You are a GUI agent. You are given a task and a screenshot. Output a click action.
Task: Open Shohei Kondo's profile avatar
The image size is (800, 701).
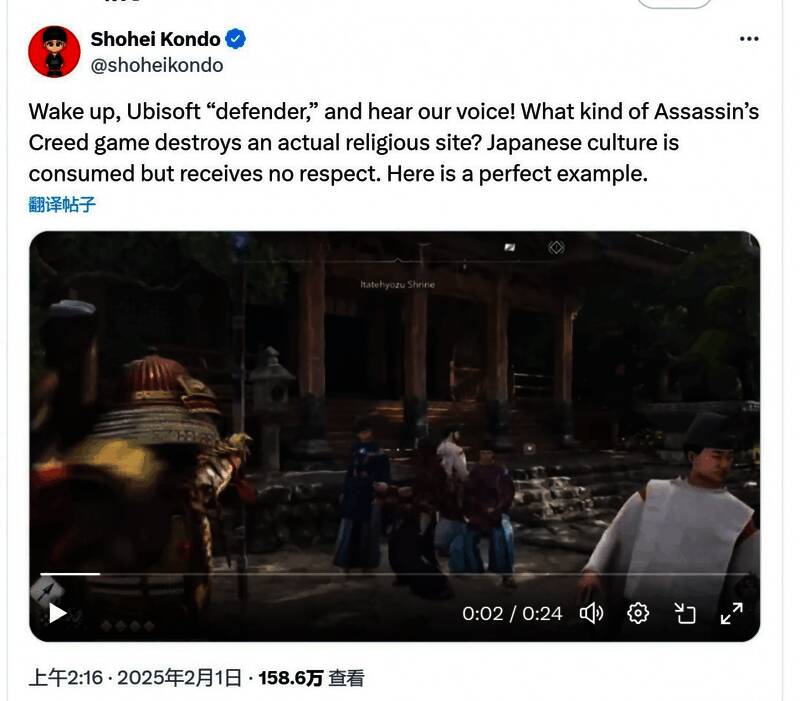[54, 51]
